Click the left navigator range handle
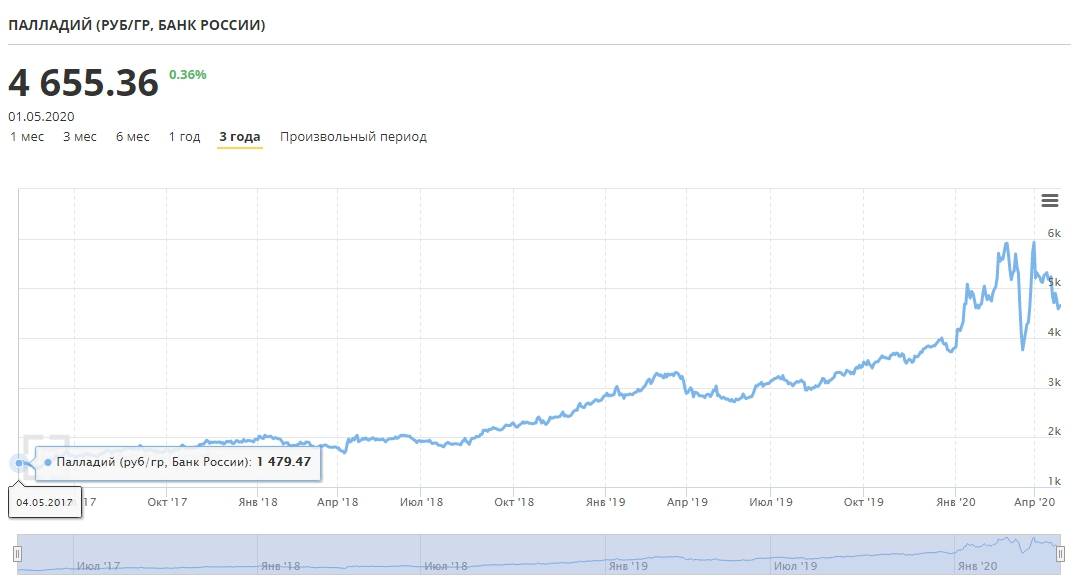The image size is (1075, 583). tap(17, 554)
